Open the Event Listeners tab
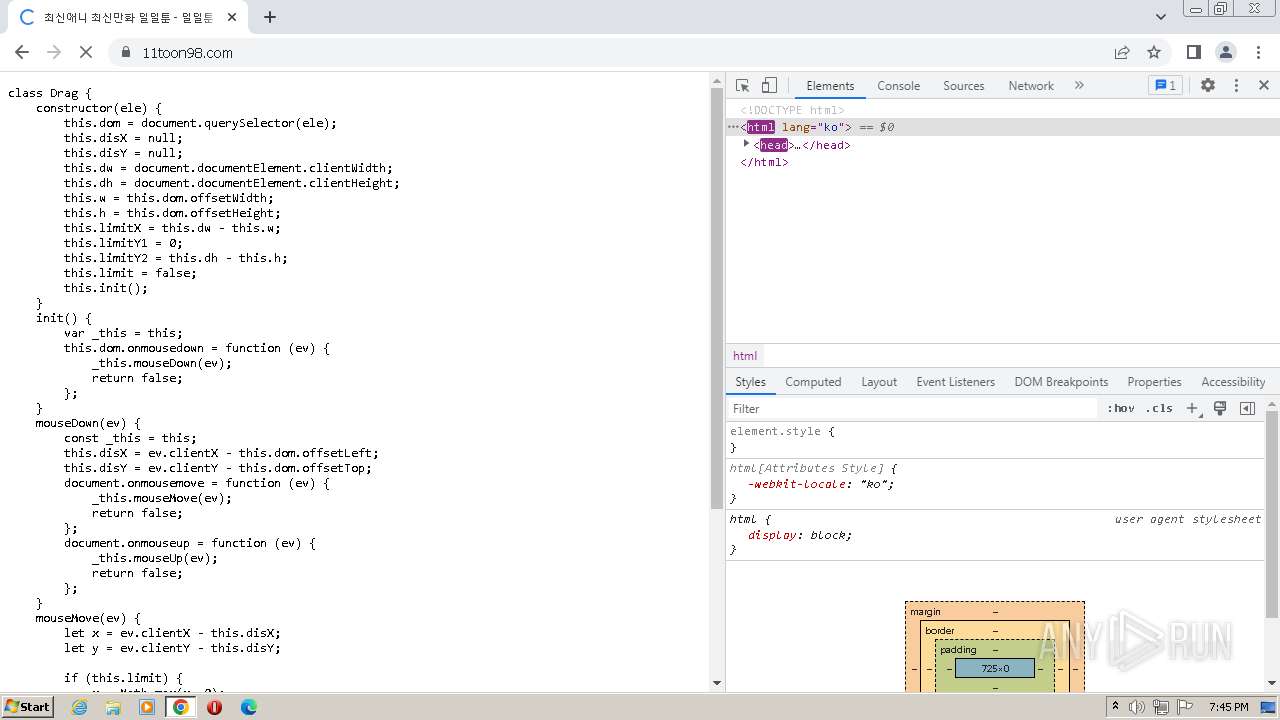 (x=955, y=382)
